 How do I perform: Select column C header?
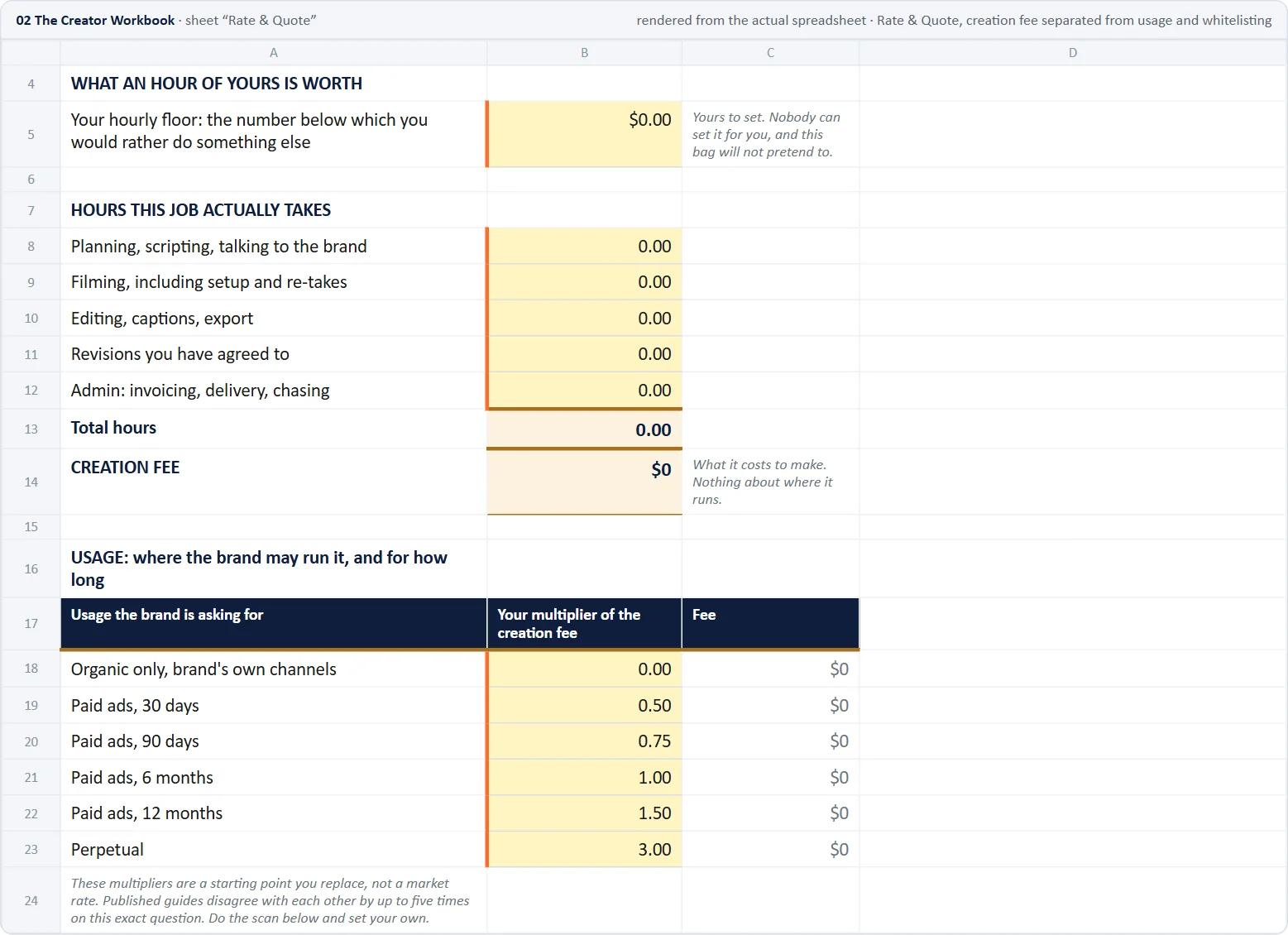[x=771, y=53]
